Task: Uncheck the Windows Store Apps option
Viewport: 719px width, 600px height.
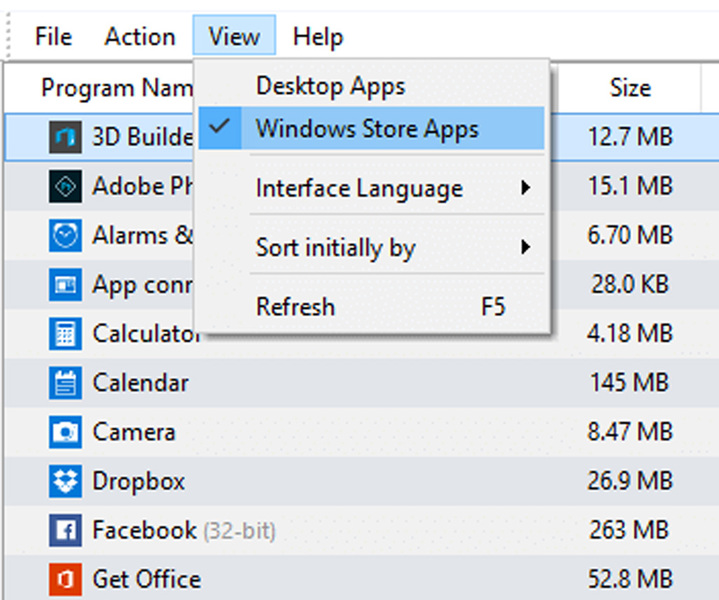Action: tap(371, 128)
